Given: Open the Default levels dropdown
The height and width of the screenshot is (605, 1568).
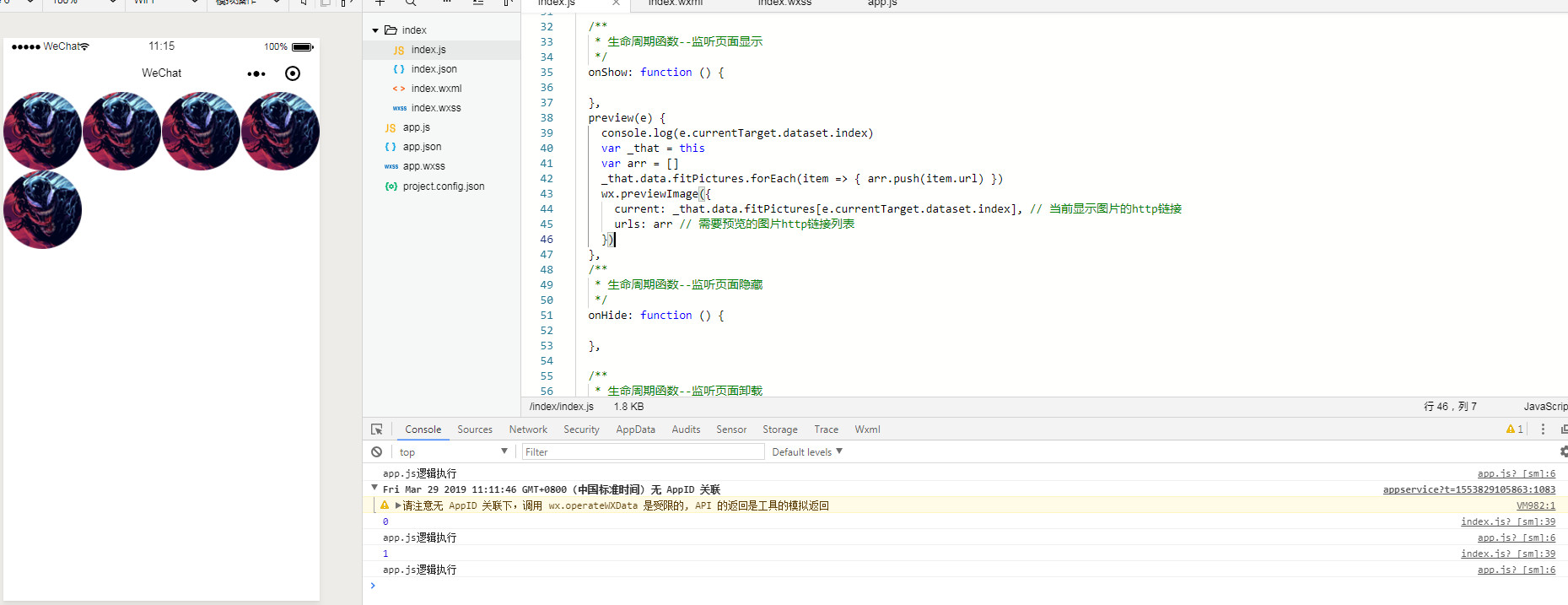Looking at the screenshot, I should tap(807, 452).
